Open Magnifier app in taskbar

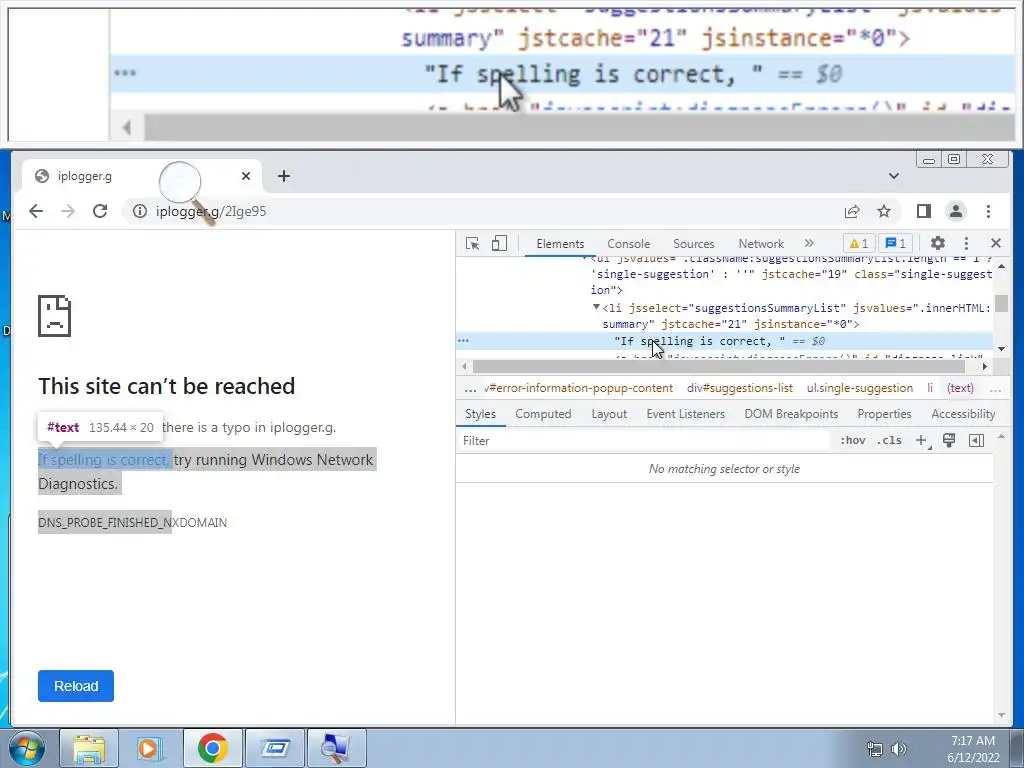[x=336, y=749]
